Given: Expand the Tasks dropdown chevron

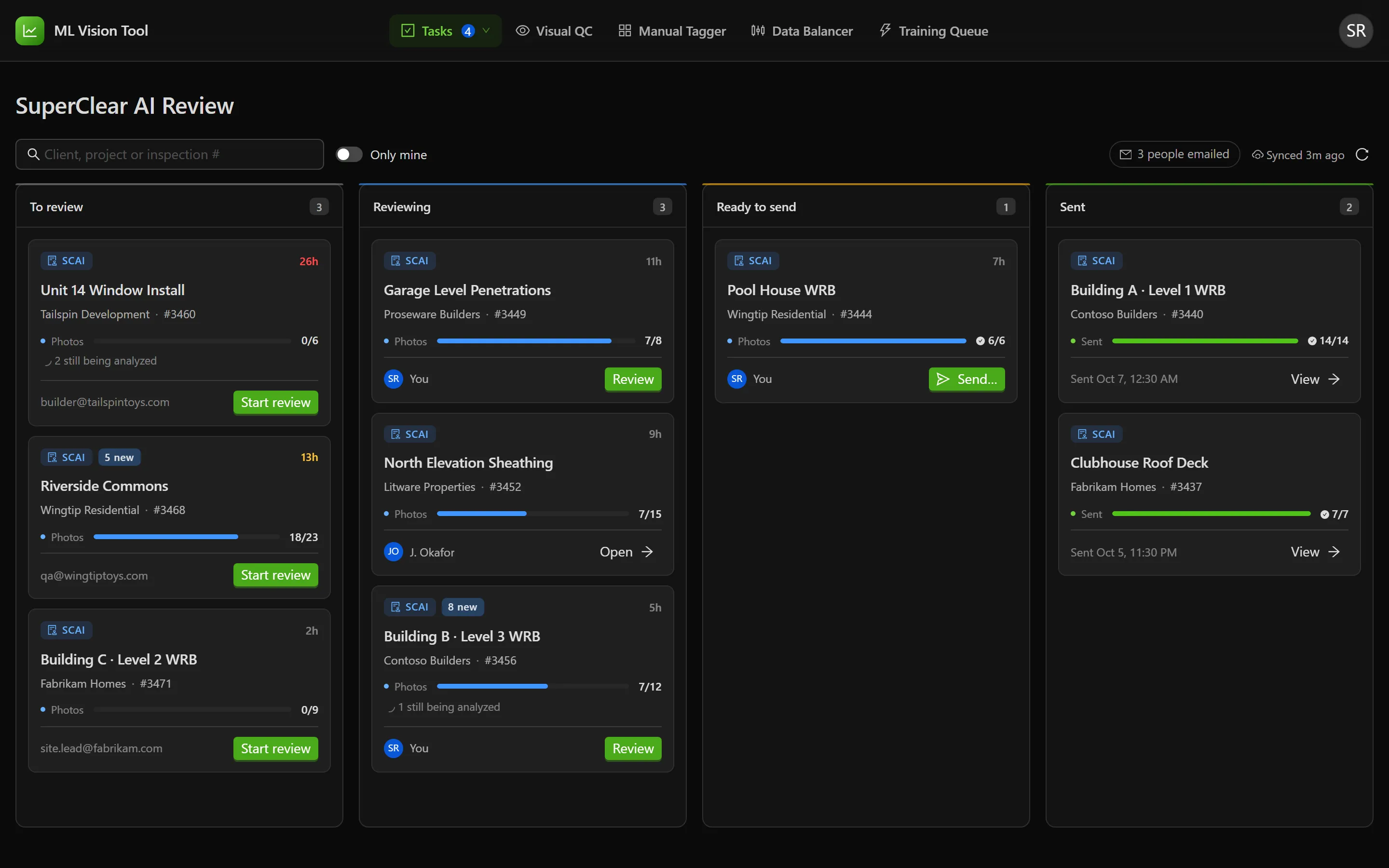Looking at the screenshot, I should tap(486, 30).
